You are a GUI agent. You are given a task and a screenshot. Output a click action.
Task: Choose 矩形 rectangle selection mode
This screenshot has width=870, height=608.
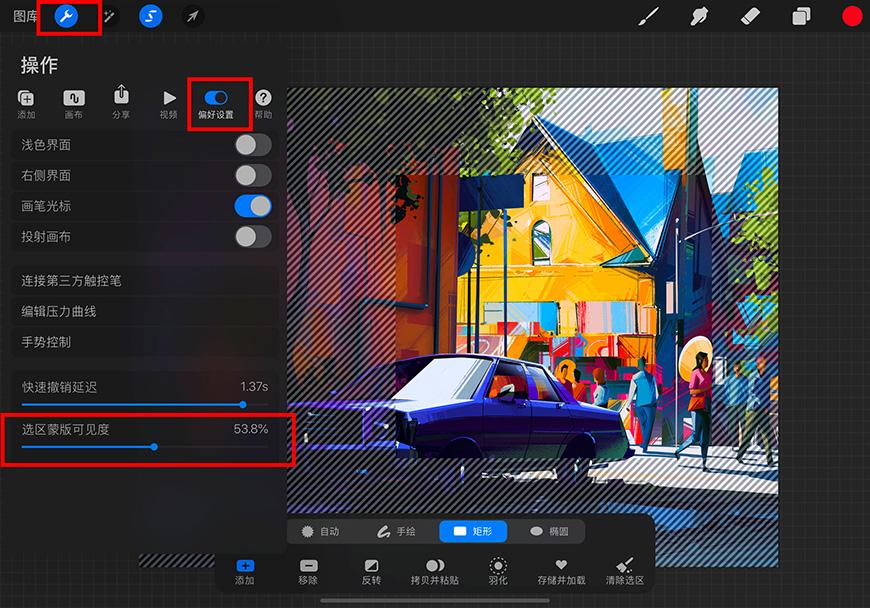click(x=473, y=531)
